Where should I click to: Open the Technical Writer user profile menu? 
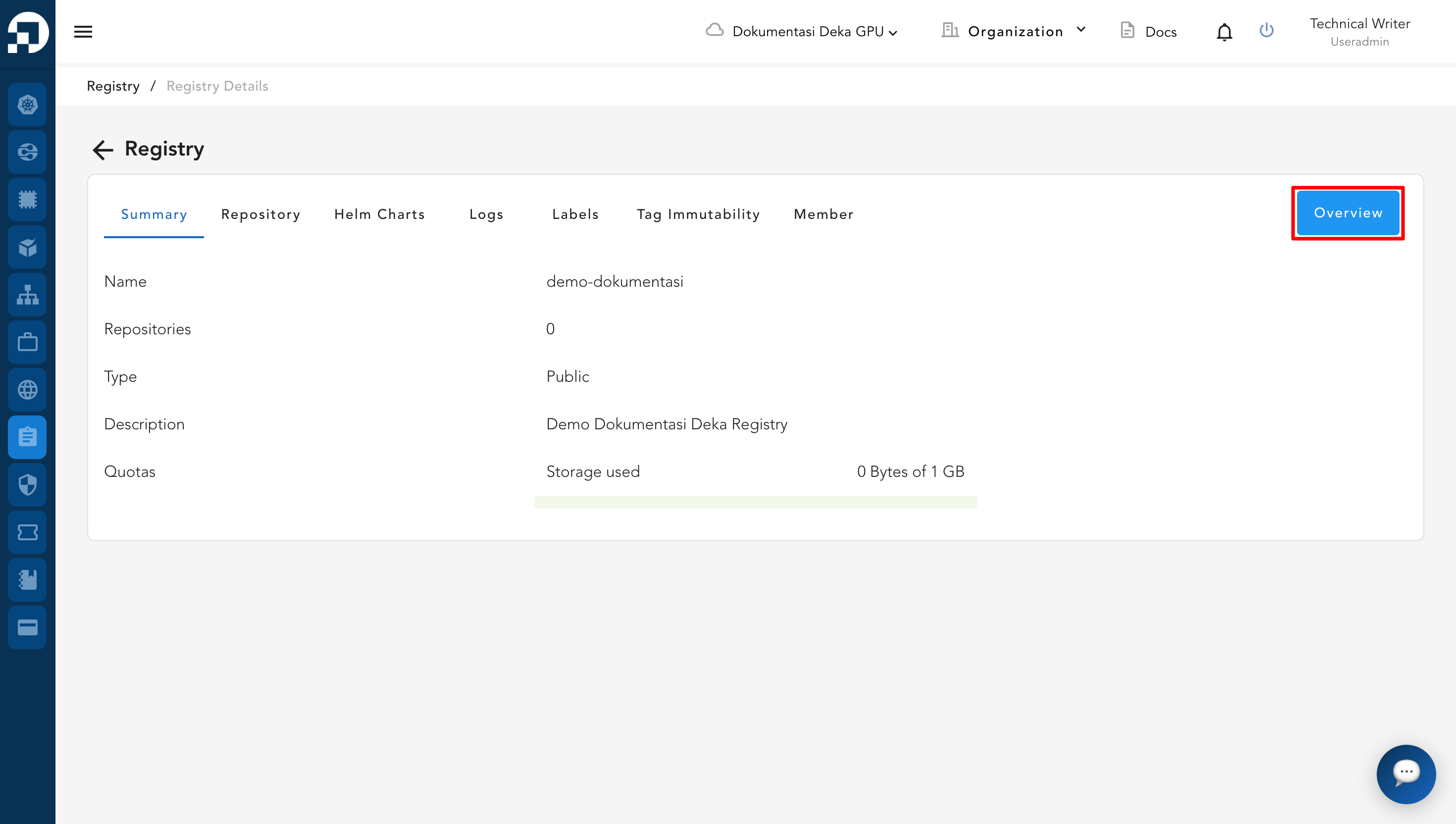pyautogui.click(x=1359, y=32)
